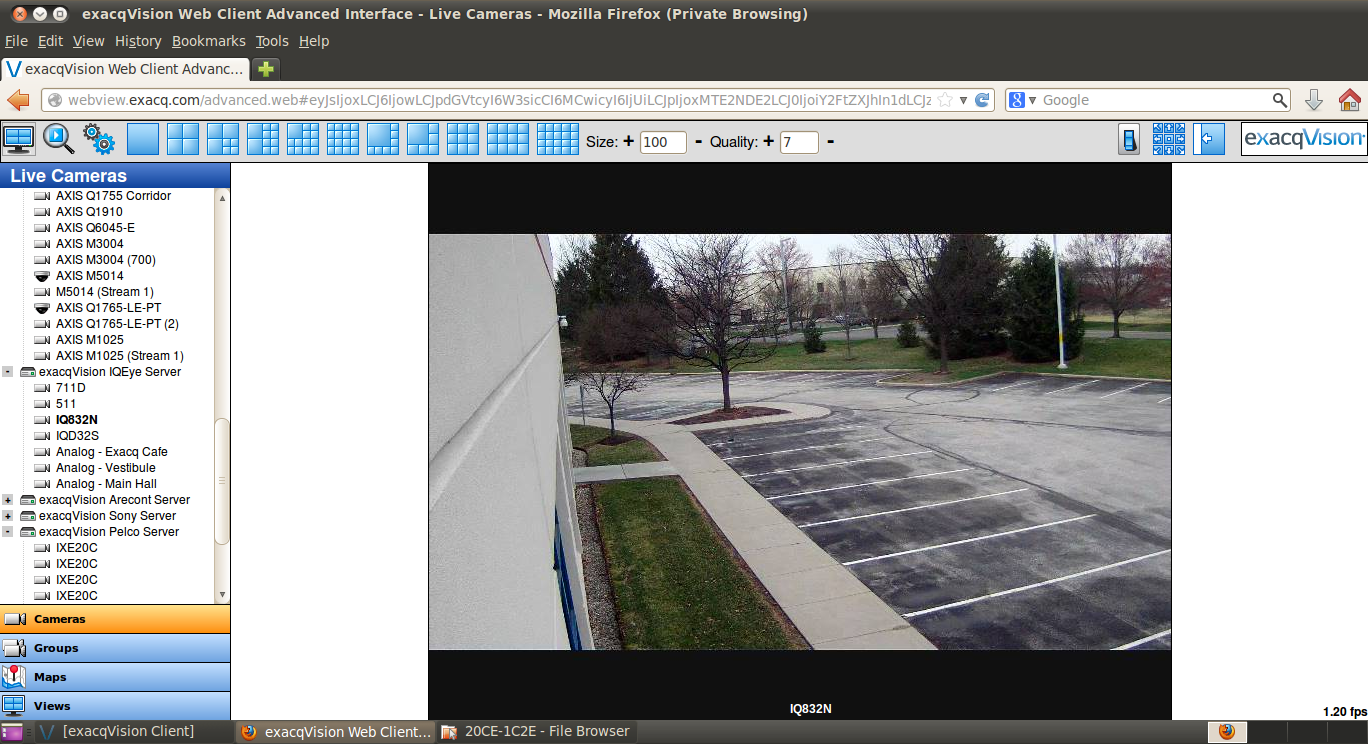
Task: Collapse the exacqVision IQEye Server node
Action: tap(8, 372)
